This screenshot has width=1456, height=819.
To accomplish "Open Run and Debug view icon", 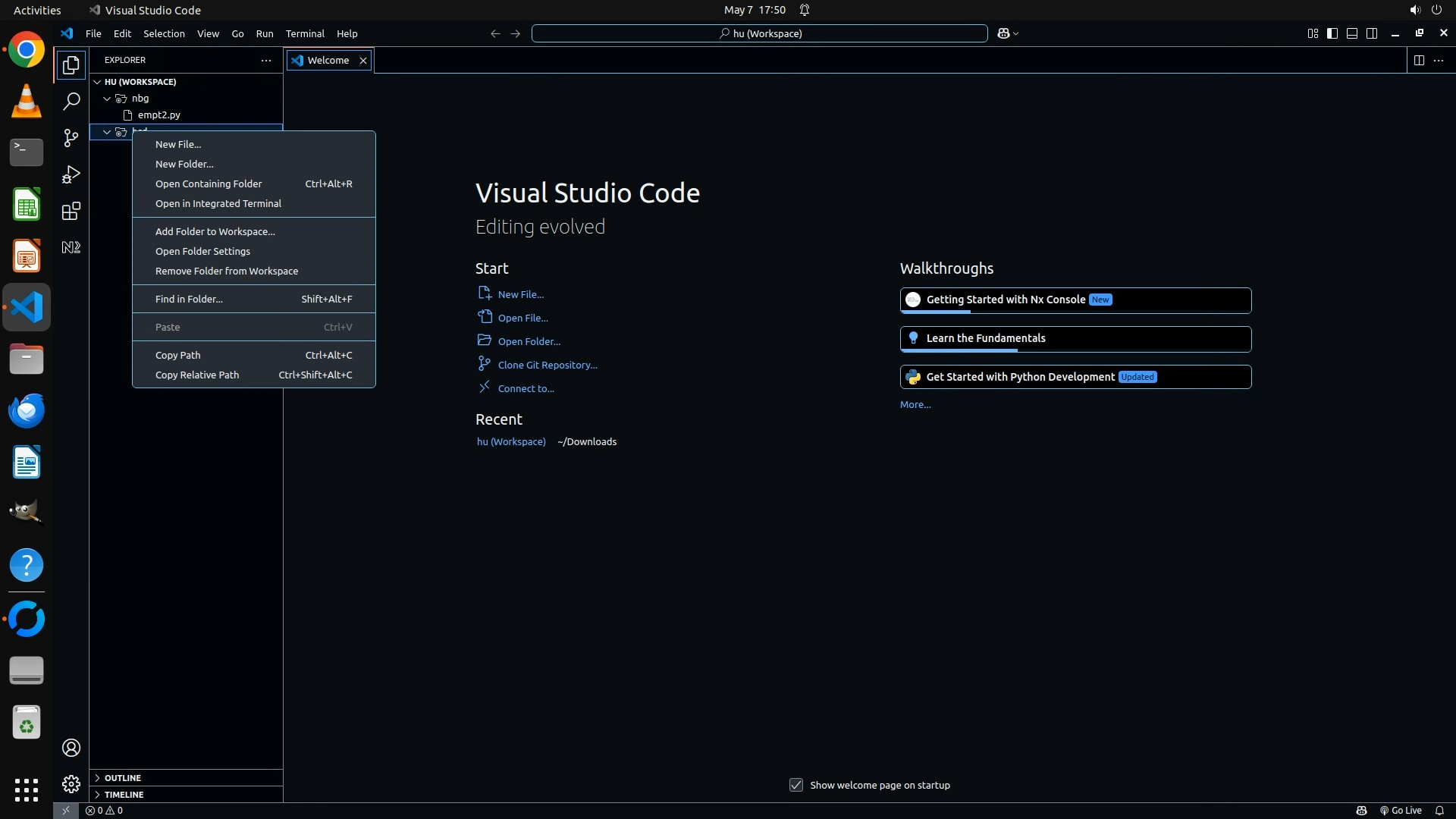I will (x=71, y=174).
